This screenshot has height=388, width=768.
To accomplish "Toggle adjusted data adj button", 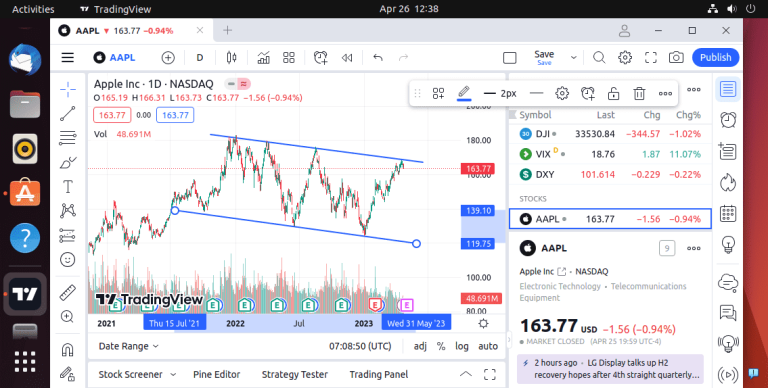I will [x=420, y=346].
